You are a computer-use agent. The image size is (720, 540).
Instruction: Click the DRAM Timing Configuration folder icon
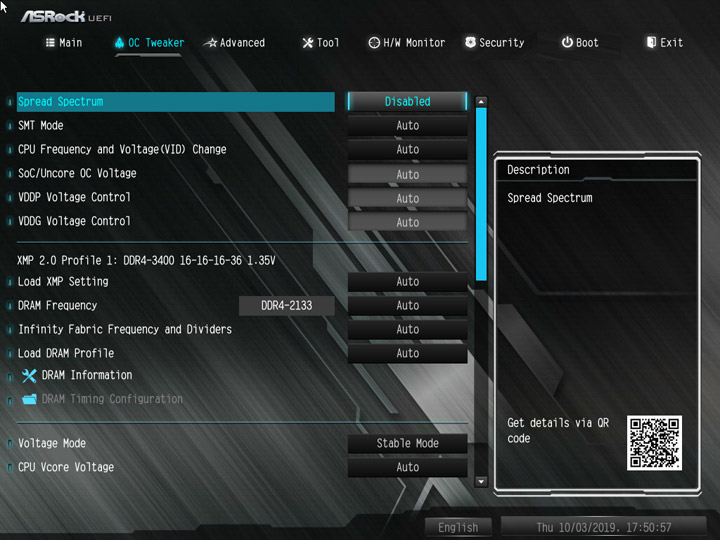pyautogui.click(x=29, y=399)
